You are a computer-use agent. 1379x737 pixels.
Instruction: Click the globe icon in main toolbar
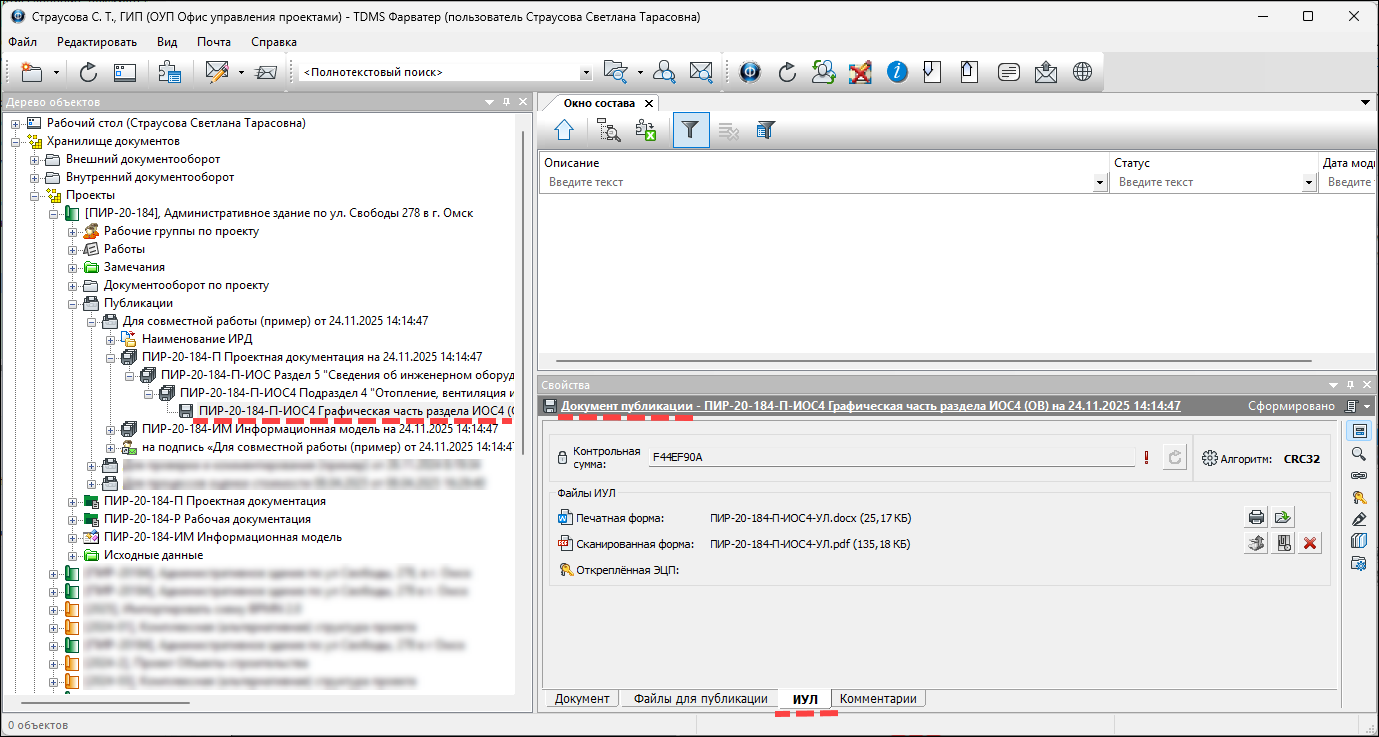click(1082, 72)
